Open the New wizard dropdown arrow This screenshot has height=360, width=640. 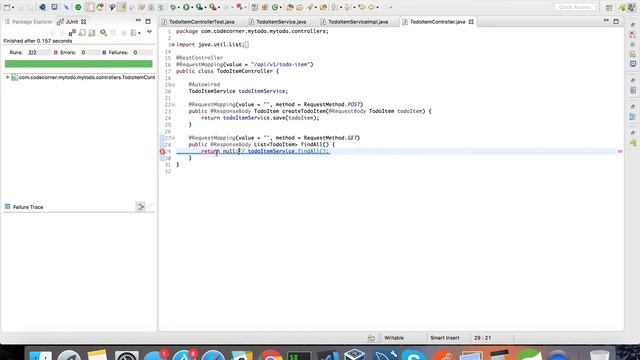point(13,7)
